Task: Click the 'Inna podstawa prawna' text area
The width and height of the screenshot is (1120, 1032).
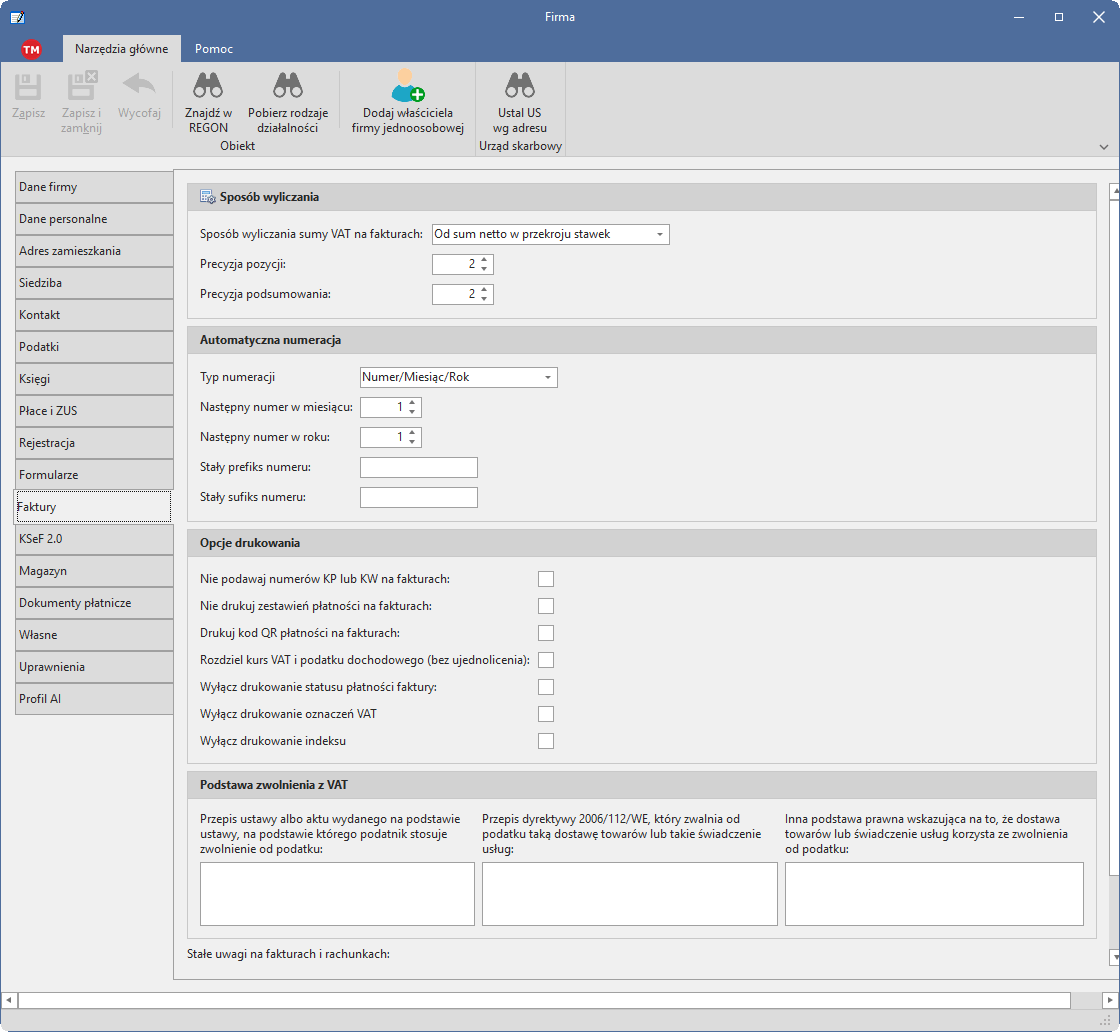Action: click(934, 894)
